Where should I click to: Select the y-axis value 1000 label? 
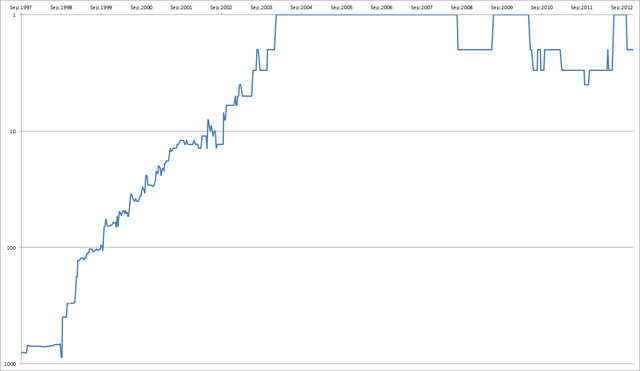point(11,364)
